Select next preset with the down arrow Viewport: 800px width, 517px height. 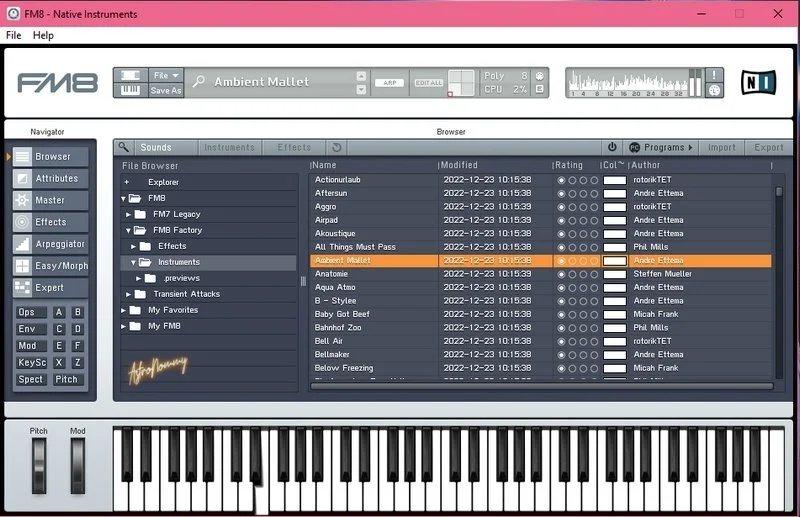tap(361, 90)
